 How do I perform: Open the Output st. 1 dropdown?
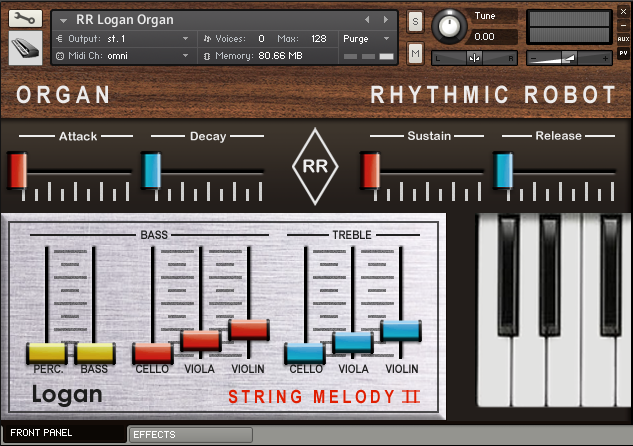point(185,39)
